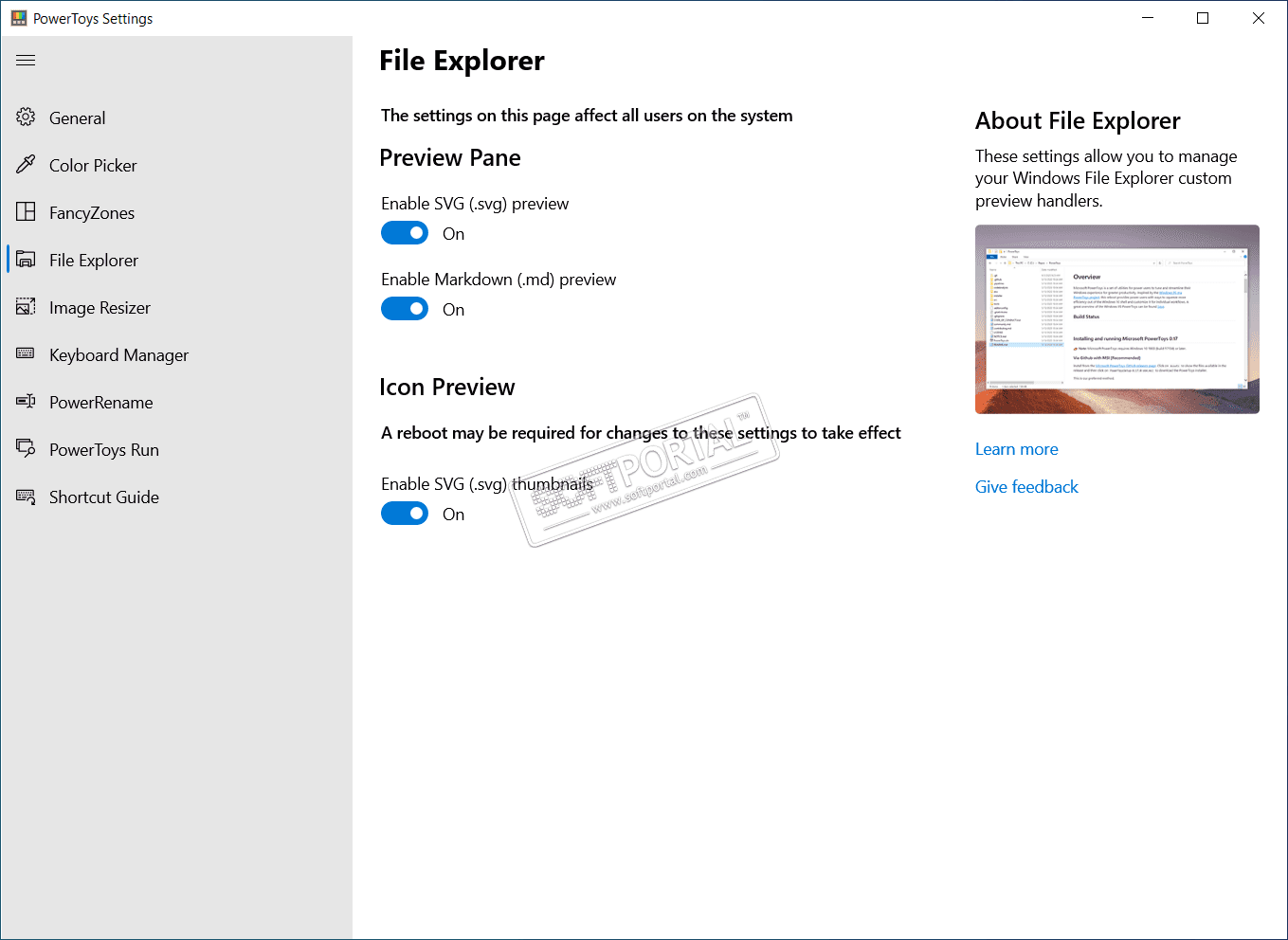The height and width of the screenshot is (940, 1288).
Task: Click the Color Picker eyedropper icon
Action: pos(26,165)
